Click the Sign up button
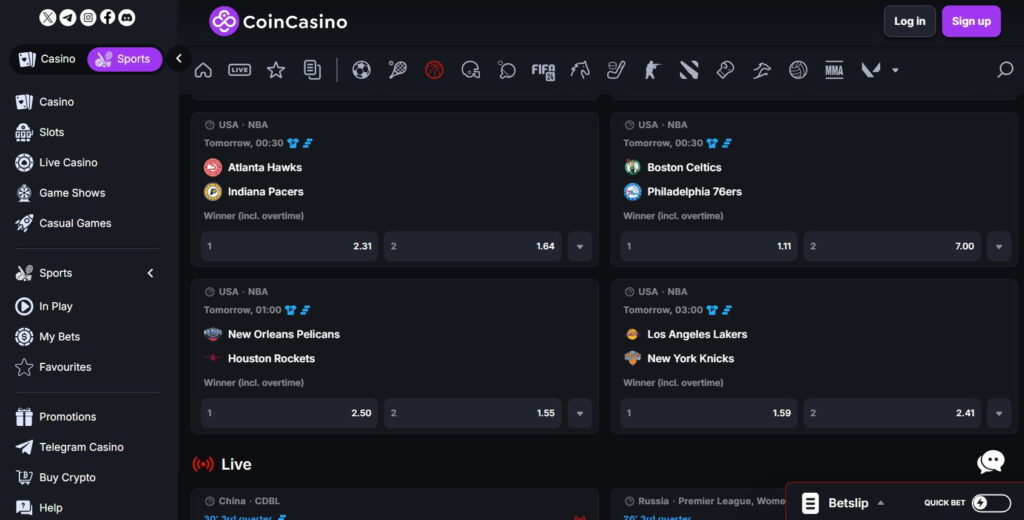The width and height of the screenshot is (1024, 520). (x=971, y=21)
